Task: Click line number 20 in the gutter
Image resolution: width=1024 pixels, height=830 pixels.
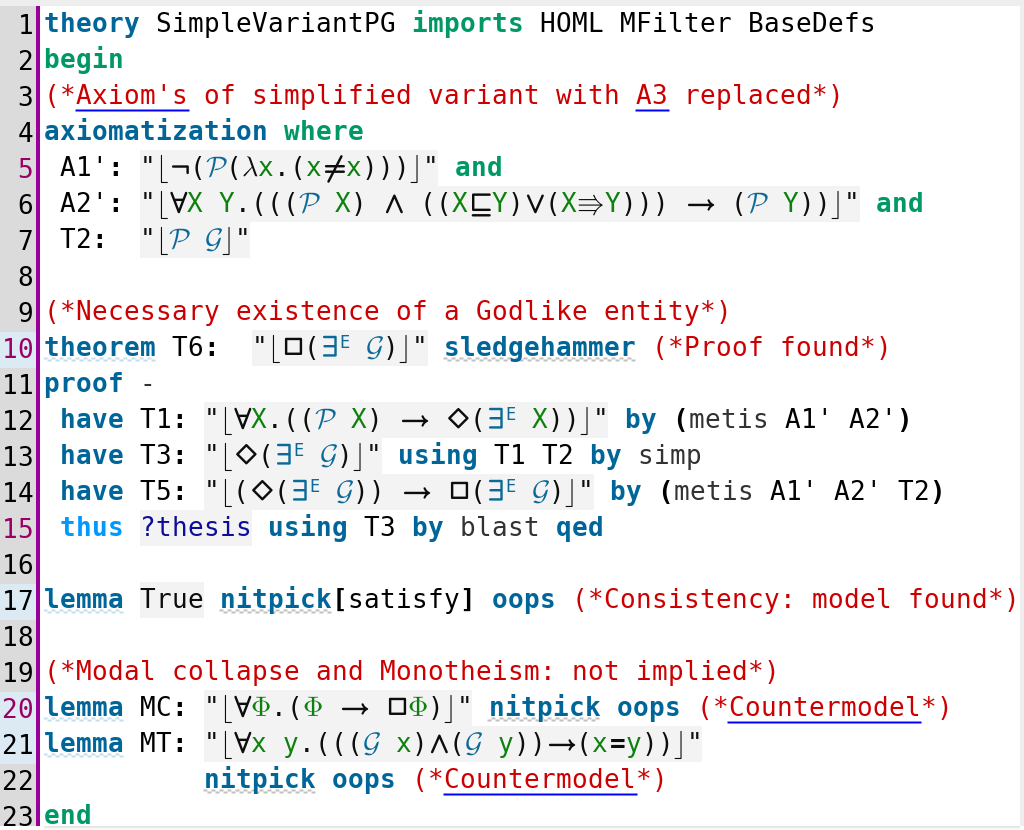Action: 18,708
